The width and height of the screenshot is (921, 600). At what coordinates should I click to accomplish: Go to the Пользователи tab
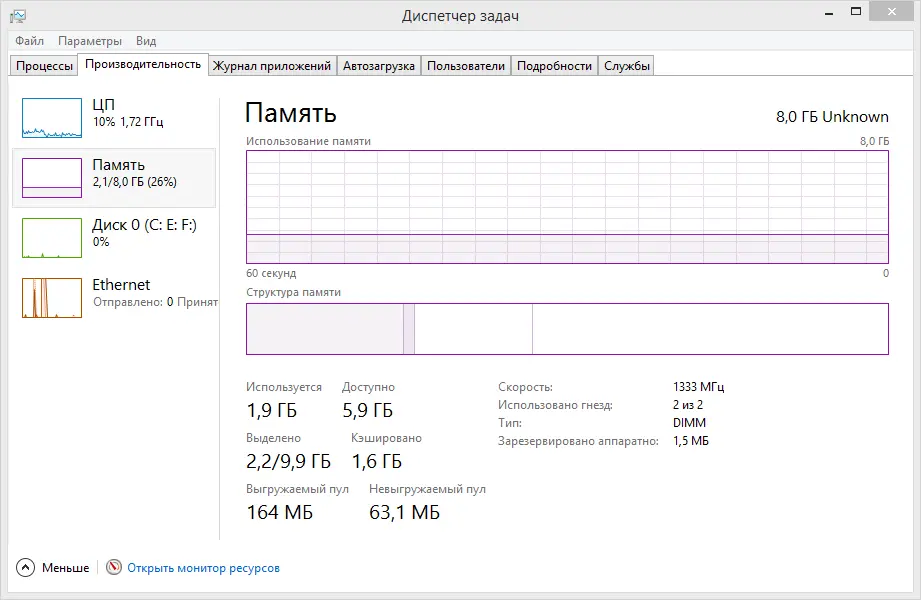465,66
